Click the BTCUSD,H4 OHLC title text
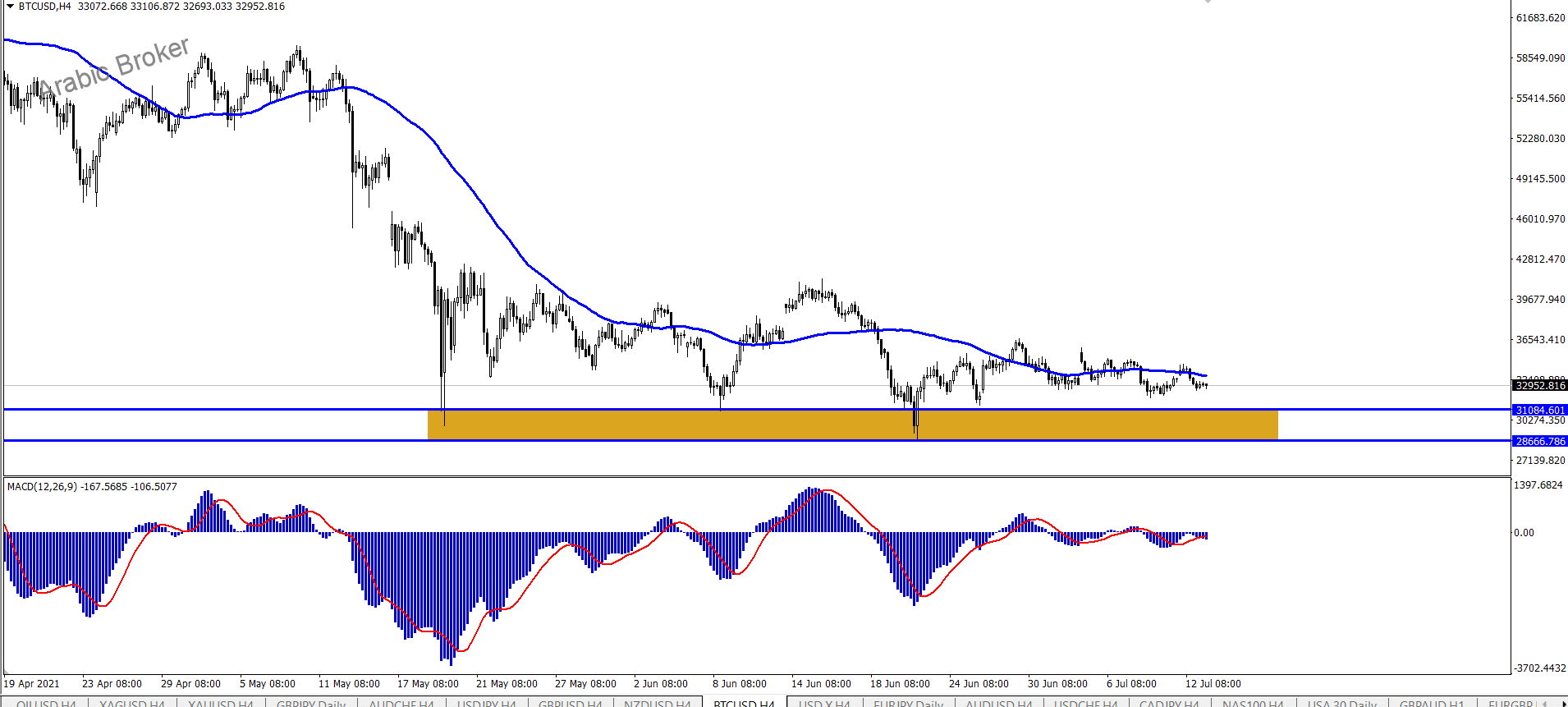The image size is (1568, 707). click(x=152, y=6)
